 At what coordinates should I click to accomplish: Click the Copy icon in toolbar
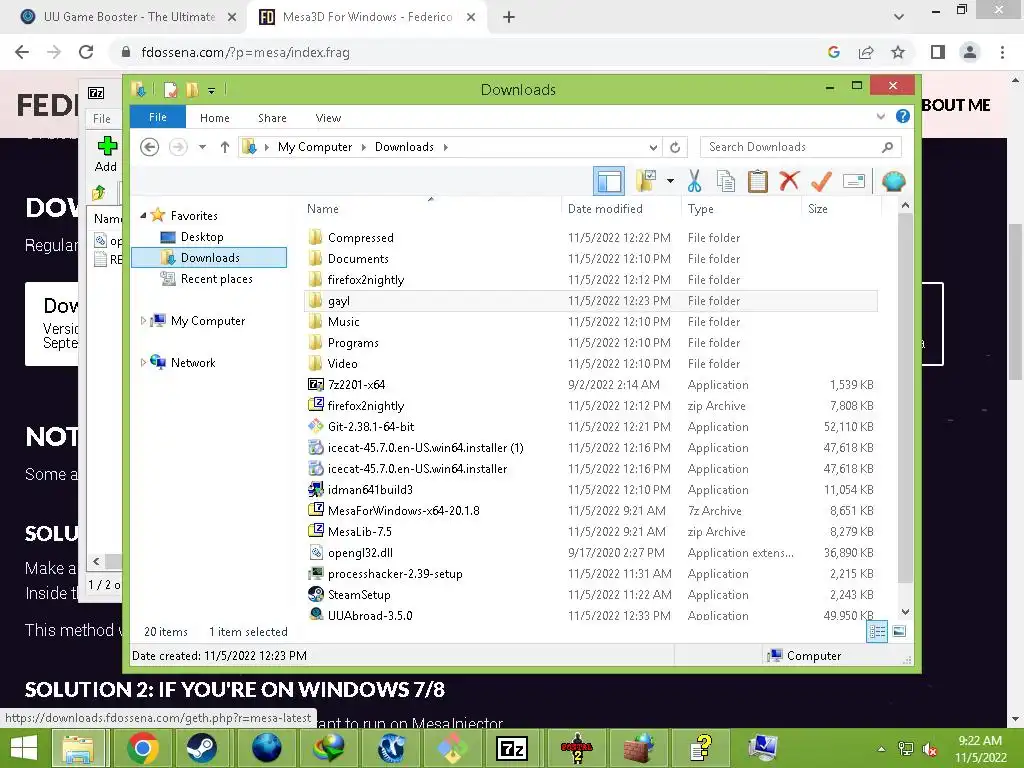coord(726,181)
